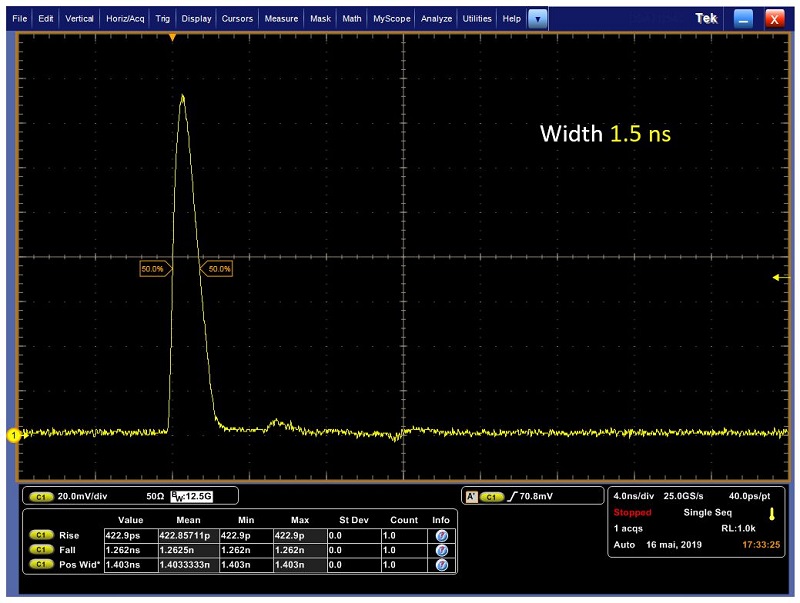800x603 pixels.
Task: Open the Horiz/Acq menu
Action: (125, 18)
